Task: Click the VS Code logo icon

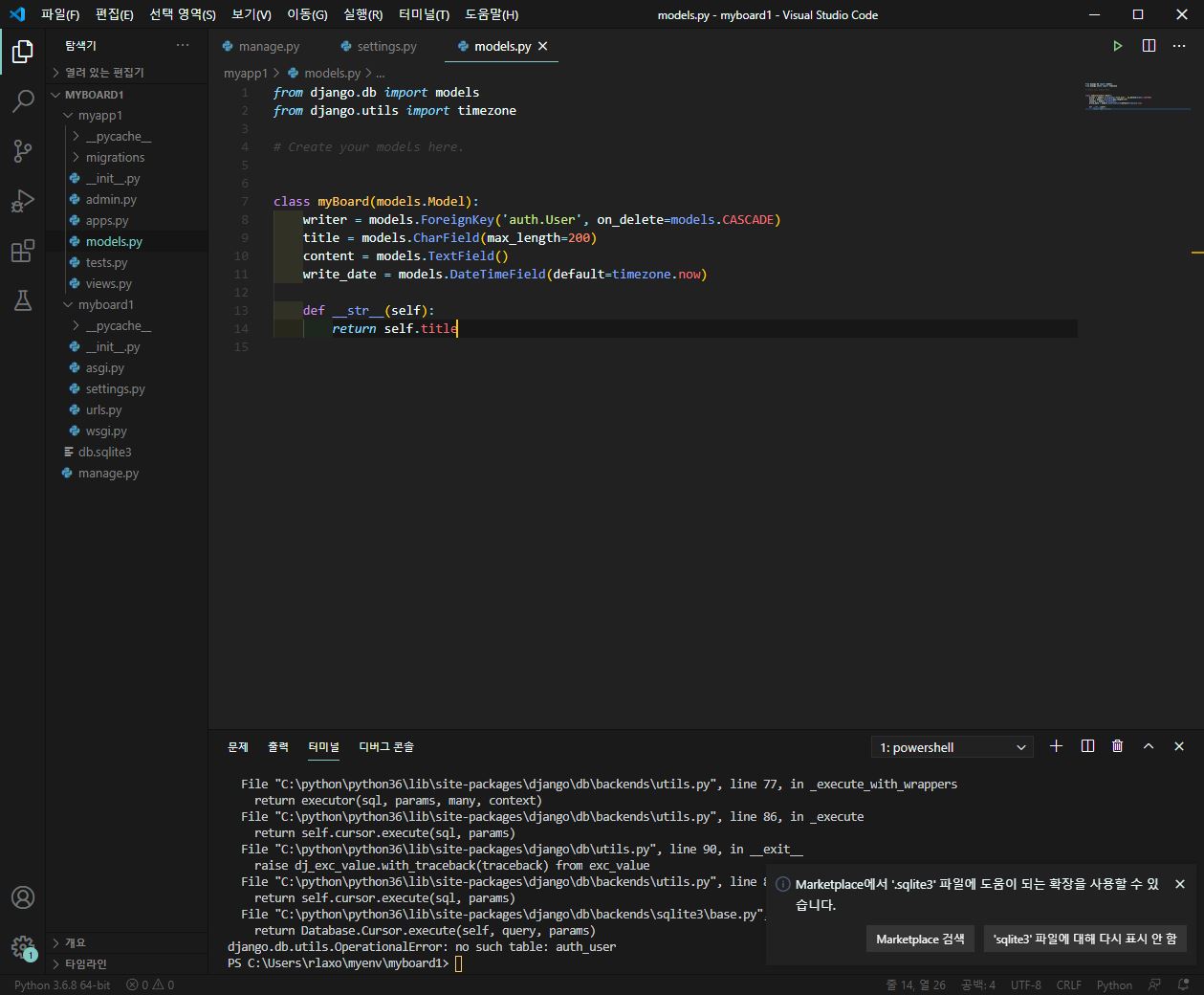Action: [x=16, y=14]
